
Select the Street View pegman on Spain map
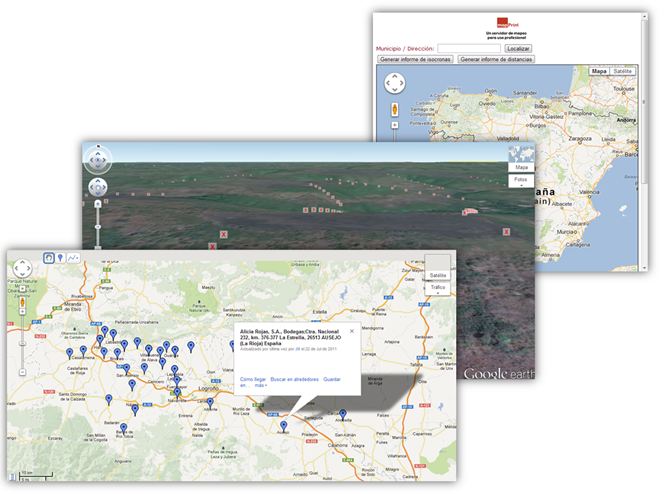click(394, 108)
